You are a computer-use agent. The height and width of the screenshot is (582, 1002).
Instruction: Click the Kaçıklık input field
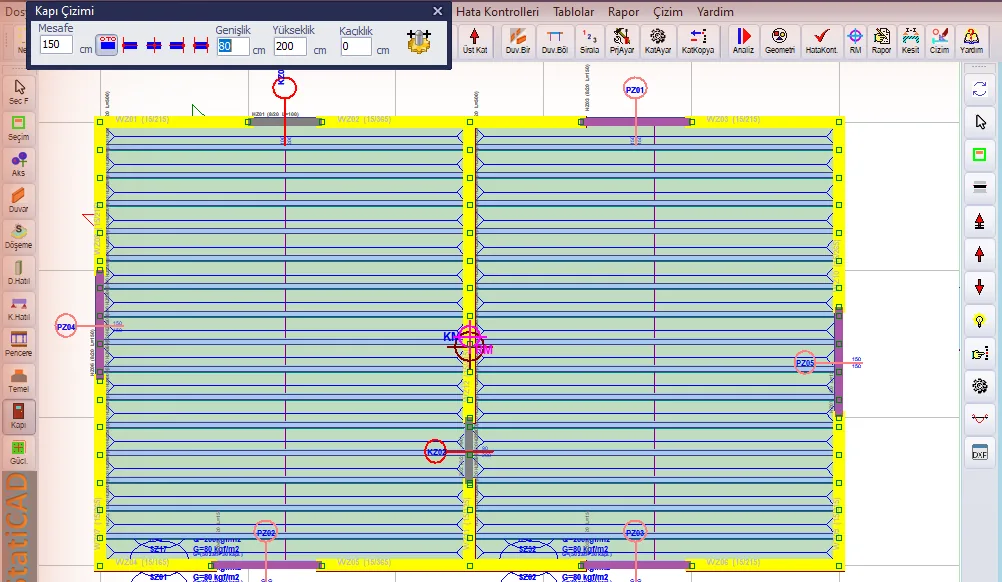click(355, 47)
